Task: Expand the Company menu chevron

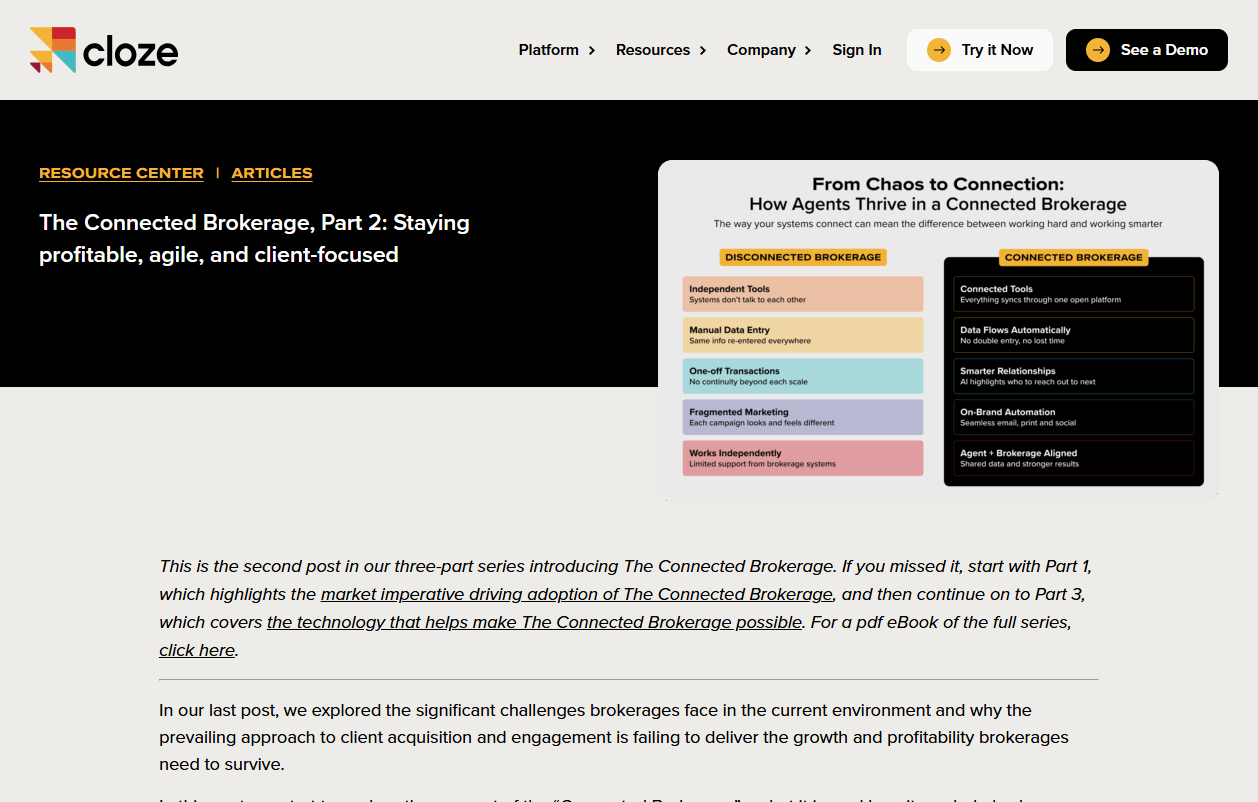Action: pyautogui.click(x=808, y=50)
